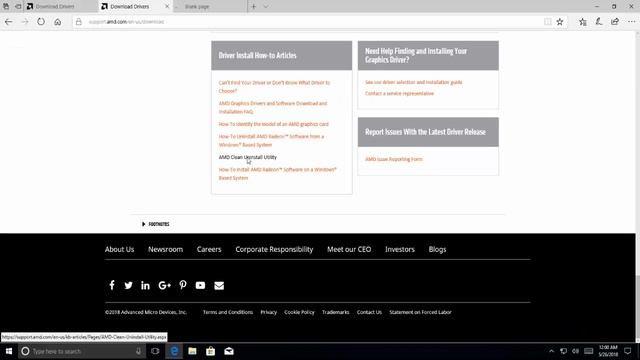This screenshot has width=640, height=360.
Task: Open AMD Clean Uninstall Utility link
Action: click(x=247, y=157)
